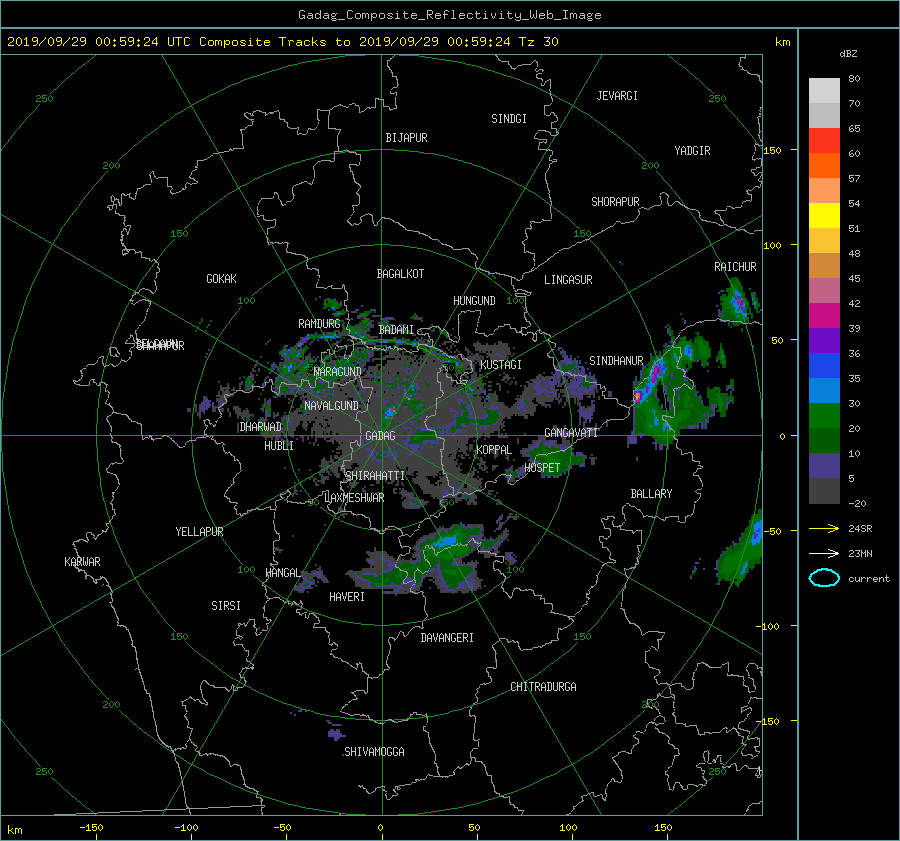900x841 pixels.
Task: Click the 150 km label on the right axis
Action: point(772,150)
